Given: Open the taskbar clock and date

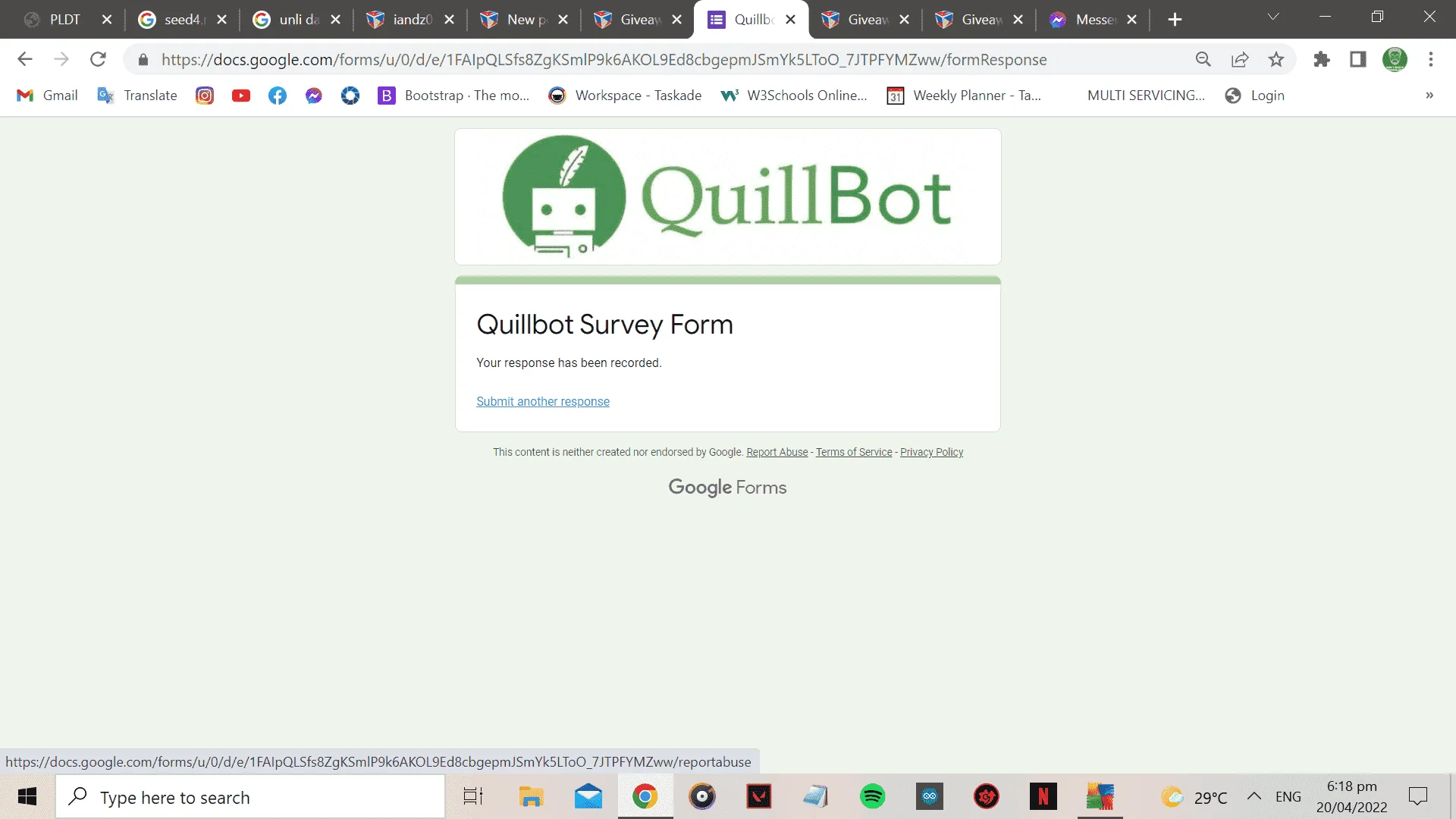Looking at the screenshot, I should [1352, 797].
